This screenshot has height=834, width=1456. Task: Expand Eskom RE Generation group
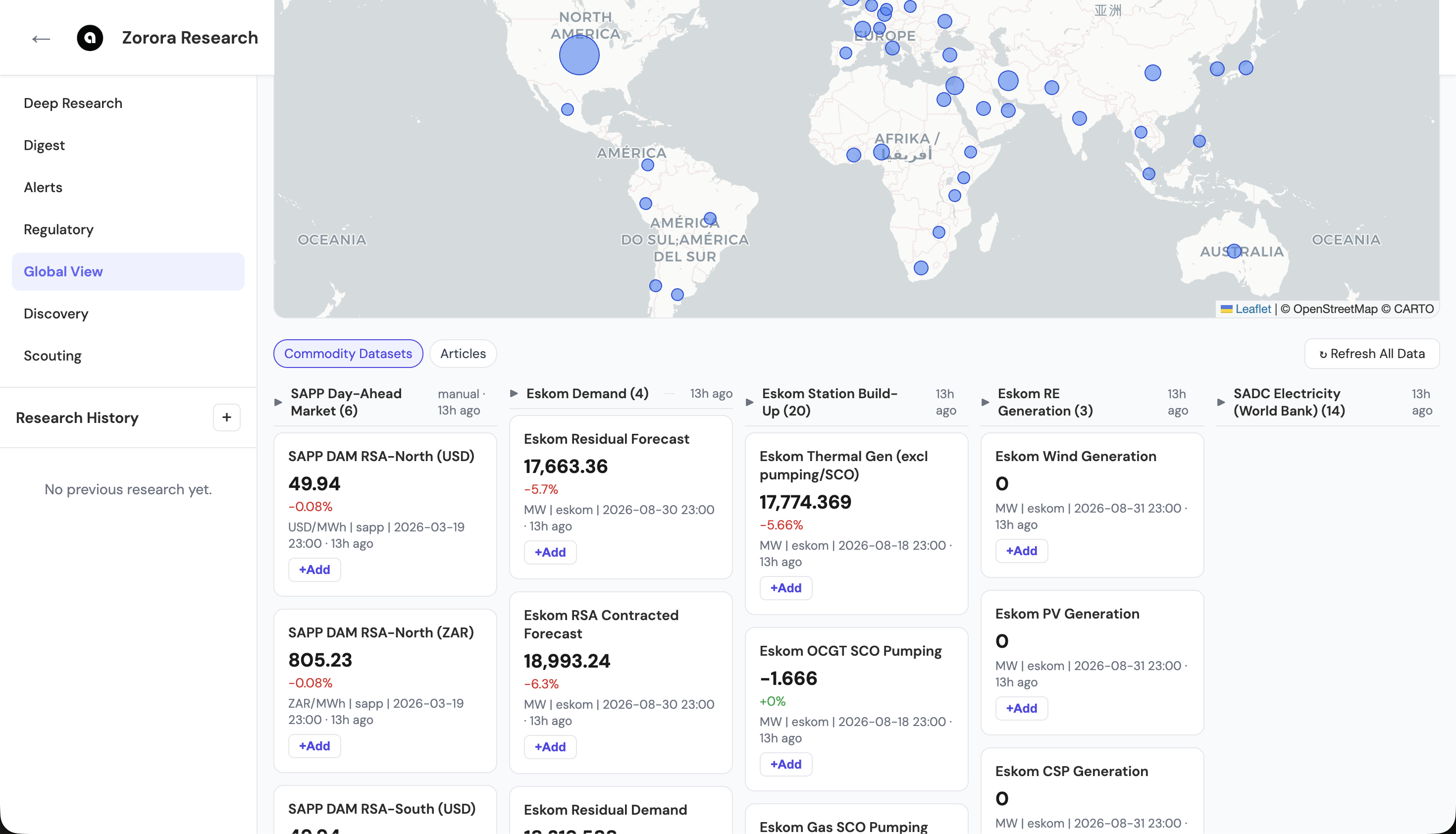[985, 402]
